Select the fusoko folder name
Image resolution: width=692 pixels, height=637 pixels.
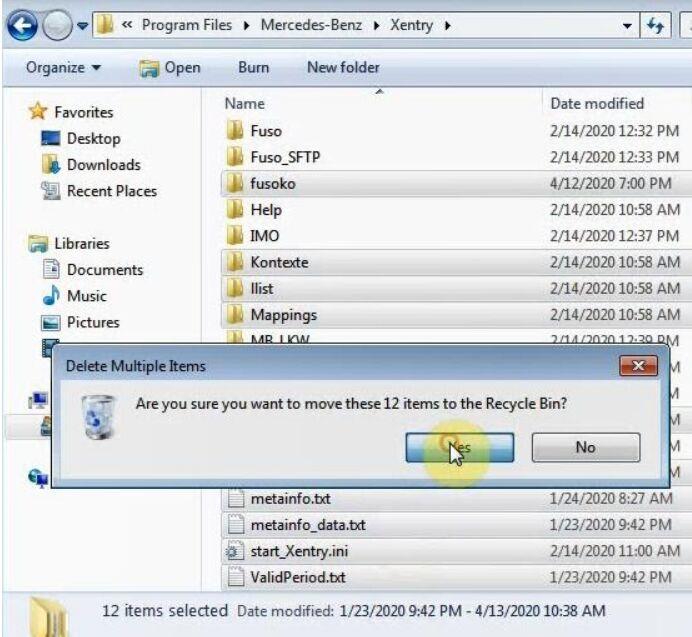pyautogui.click(x=273, y=184)
